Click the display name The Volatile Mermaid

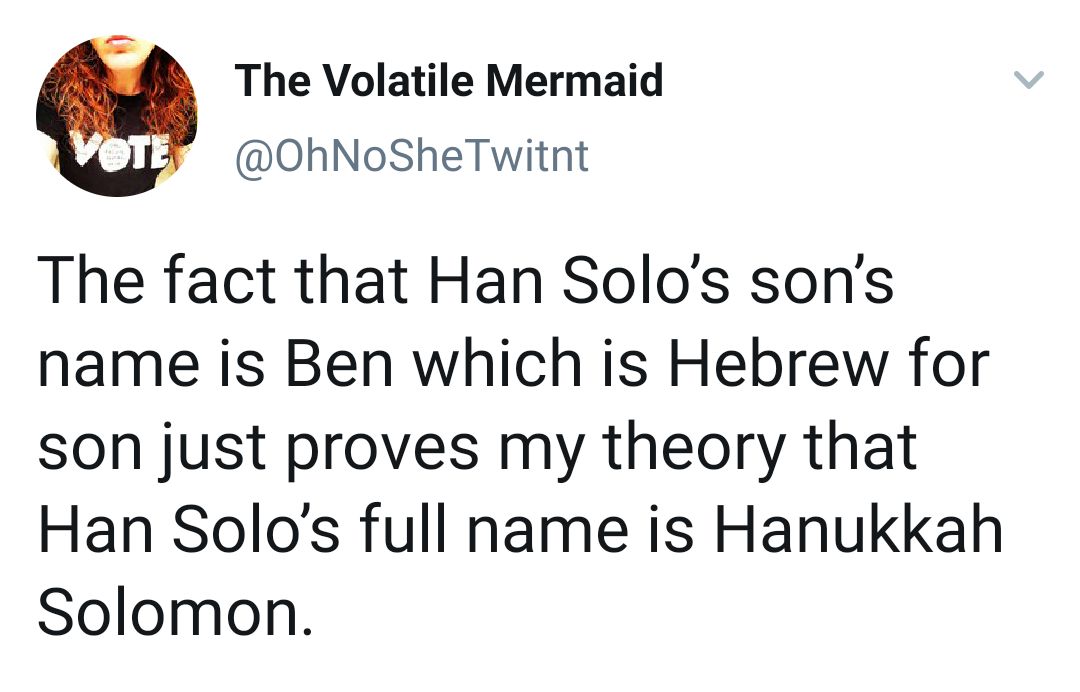pyautogui.click(x=448, y=80)
